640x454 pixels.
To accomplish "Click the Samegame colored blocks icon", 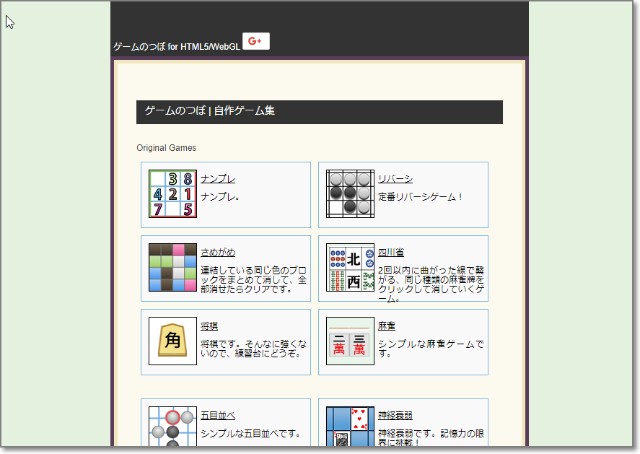I will (173, 267).
